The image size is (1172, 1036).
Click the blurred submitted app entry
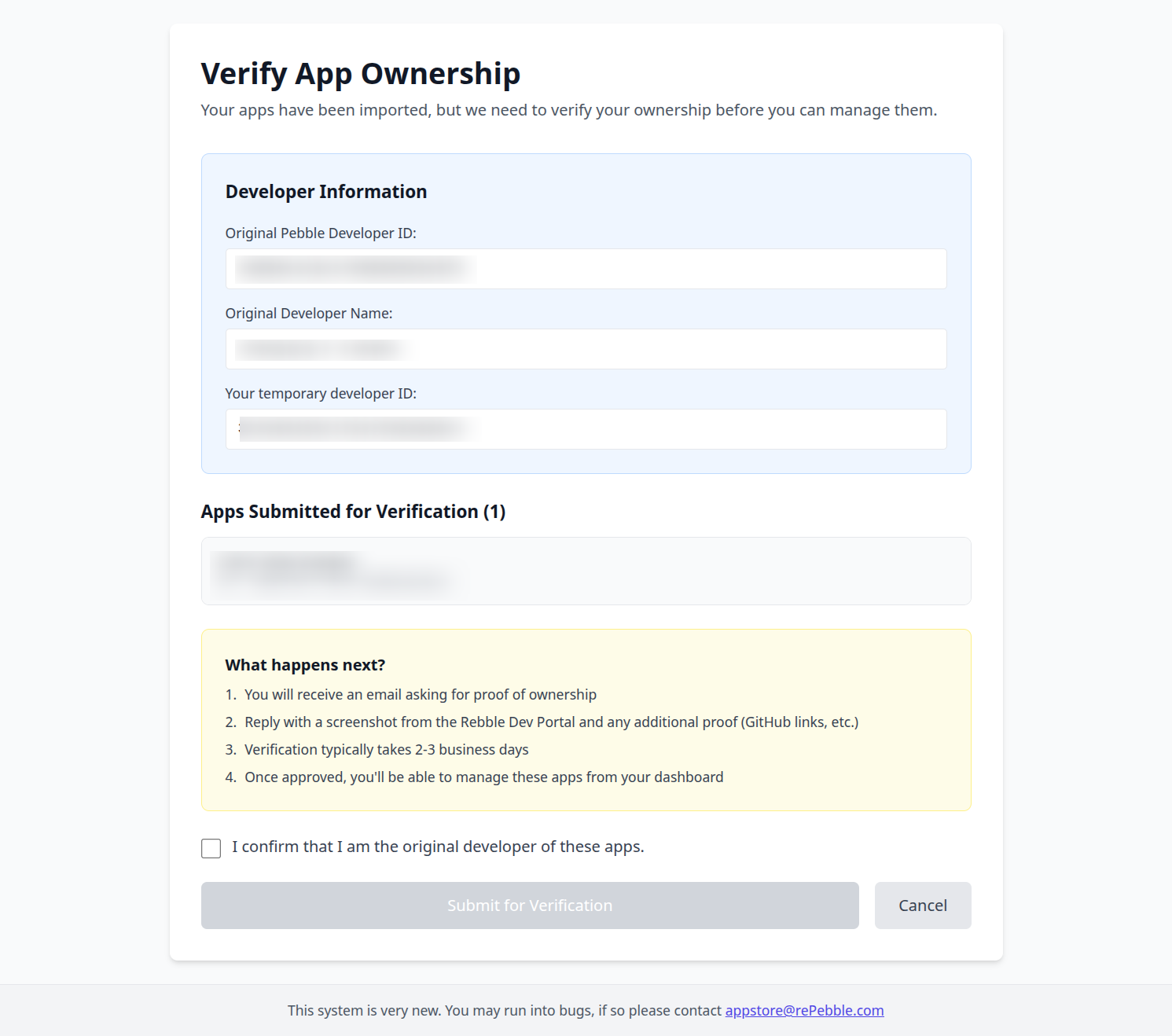(x=586, y=571)
